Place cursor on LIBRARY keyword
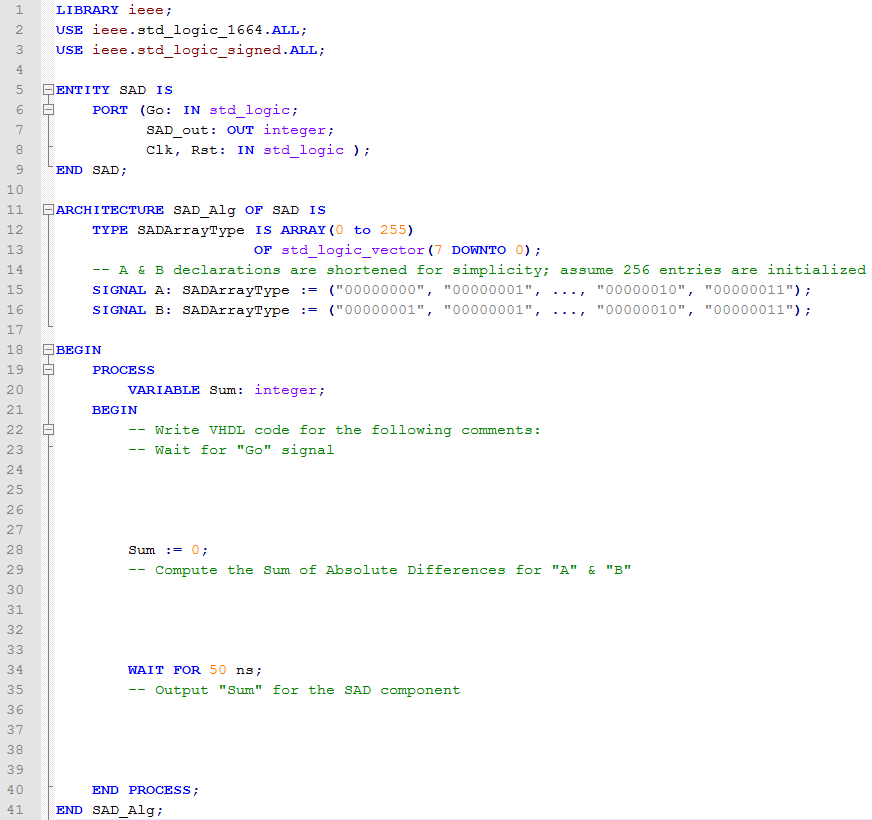Image resolution: width=872 pixels, height=820 pixels. [x=87, y=10]
